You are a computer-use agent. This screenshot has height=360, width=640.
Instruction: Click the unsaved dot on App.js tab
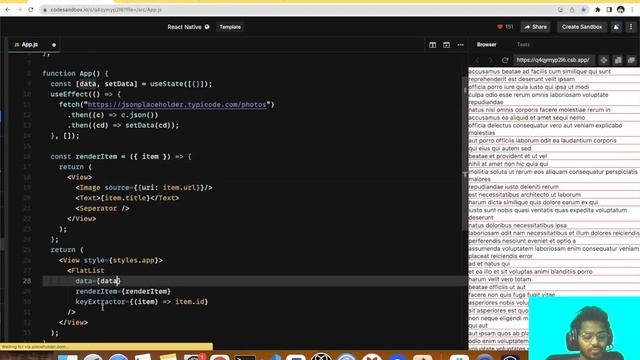pyautogui.click(x=54, y=45)
